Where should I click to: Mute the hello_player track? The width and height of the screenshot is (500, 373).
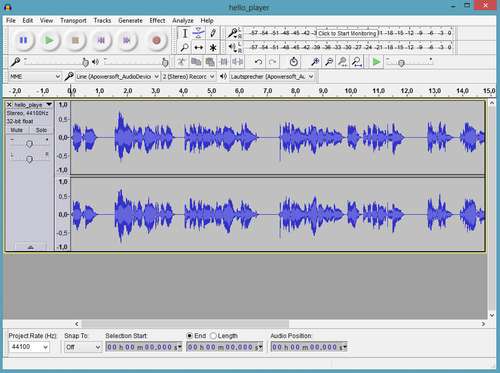click(x=17, y=130)
